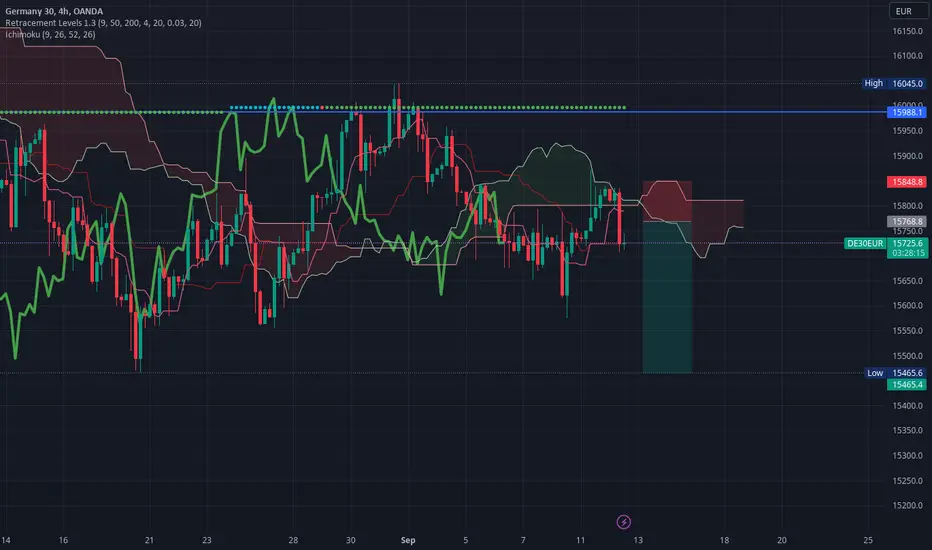Click the 15200.0 price scale label
932x550 pixels.
click(908, 505)
